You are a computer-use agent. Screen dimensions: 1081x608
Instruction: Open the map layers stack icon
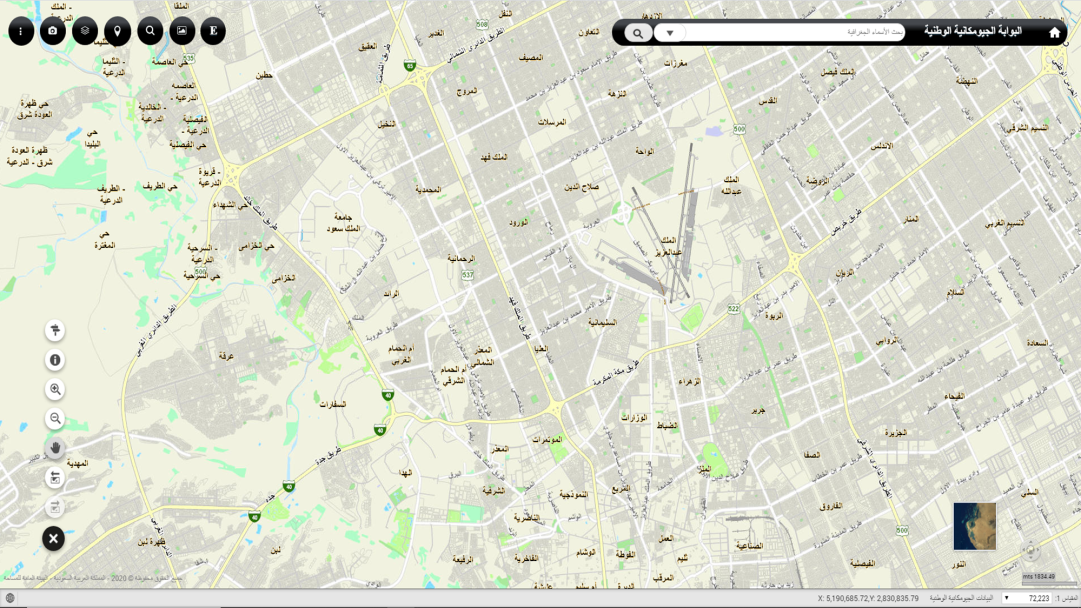(85, 31)
